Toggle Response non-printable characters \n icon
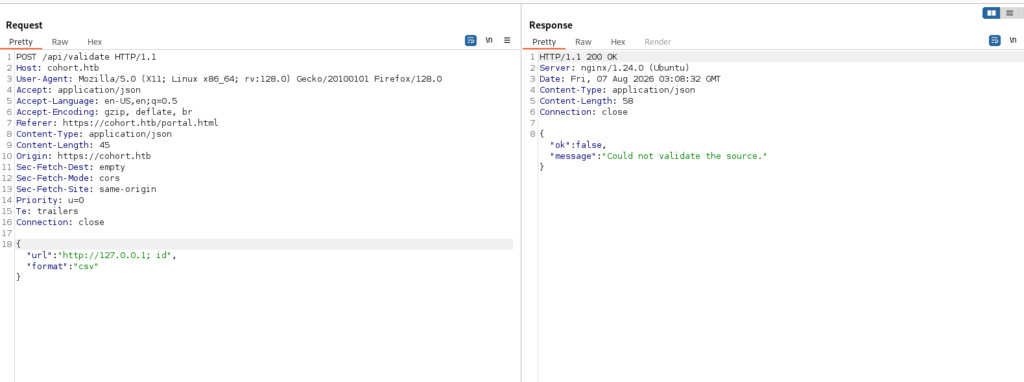This screenshot has height=382, width=1024. (x=1013, y=40)
